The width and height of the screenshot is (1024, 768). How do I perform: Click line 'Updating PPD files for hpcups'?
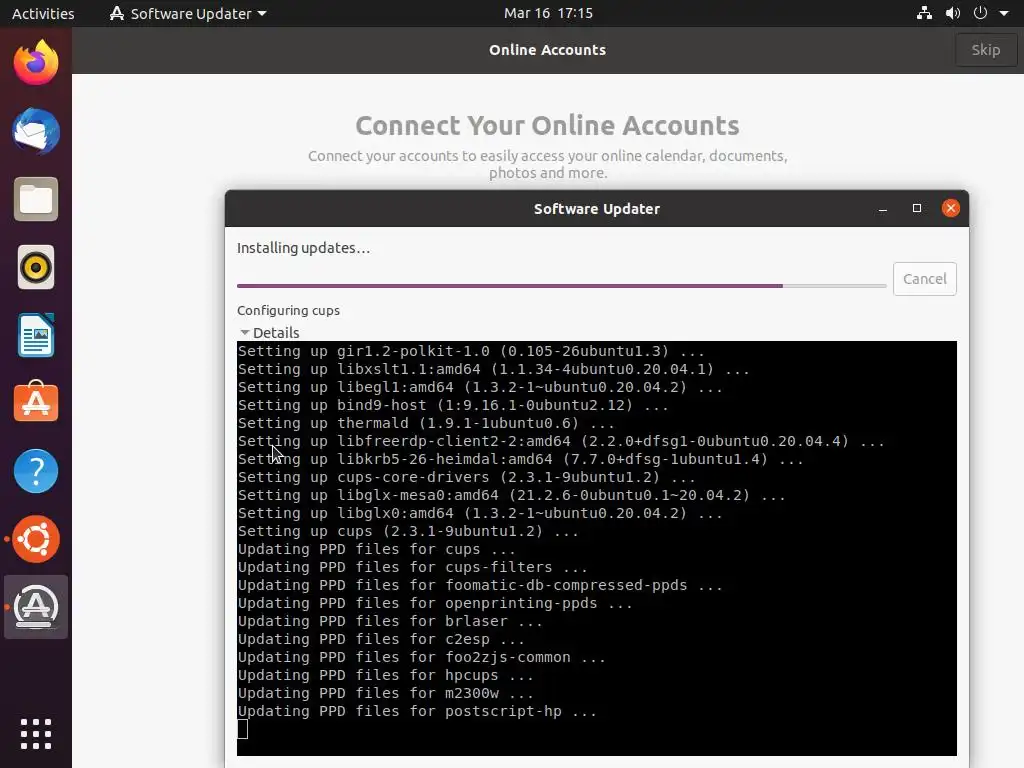click(385, 675)
